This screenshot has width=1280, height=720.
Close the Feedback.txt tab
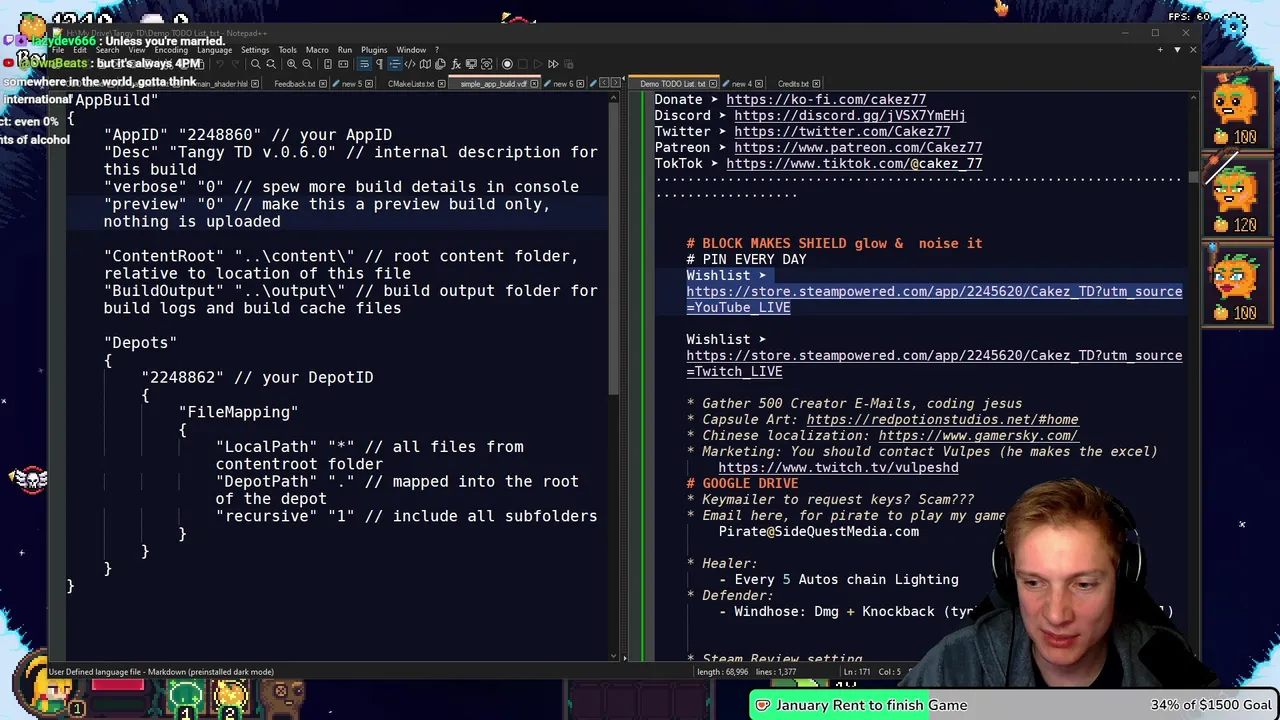tap(323, 84)
